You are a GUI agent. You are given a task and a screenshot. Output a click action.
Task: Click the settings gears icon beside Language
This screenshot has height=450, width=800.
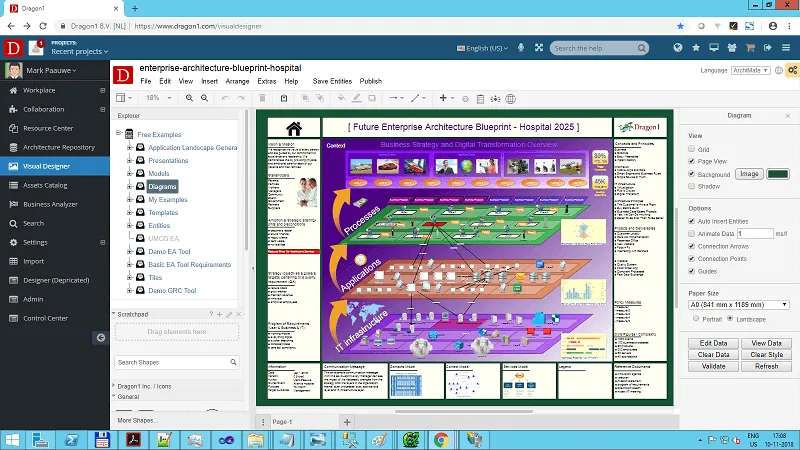[x=792, y=70]
